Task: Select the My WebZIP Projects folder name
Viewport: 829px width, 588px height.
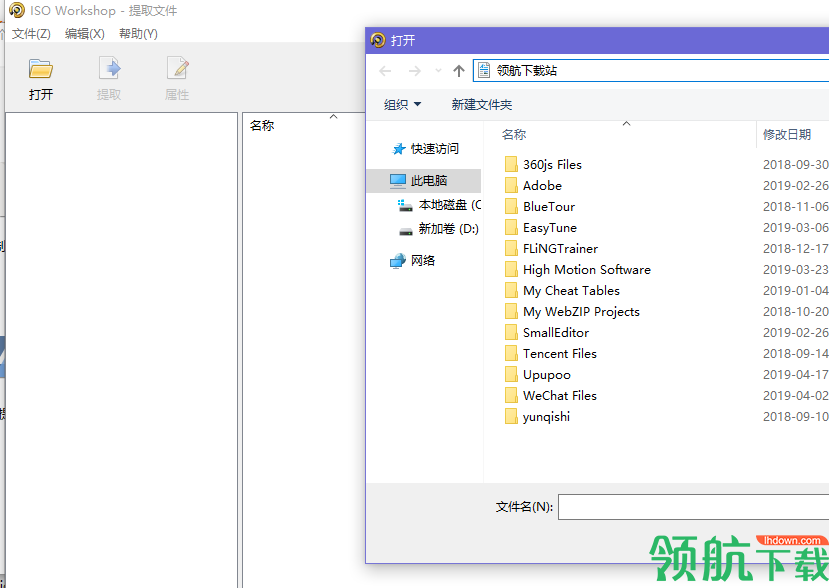Action: pyautogui.click(x=581, y=312)
